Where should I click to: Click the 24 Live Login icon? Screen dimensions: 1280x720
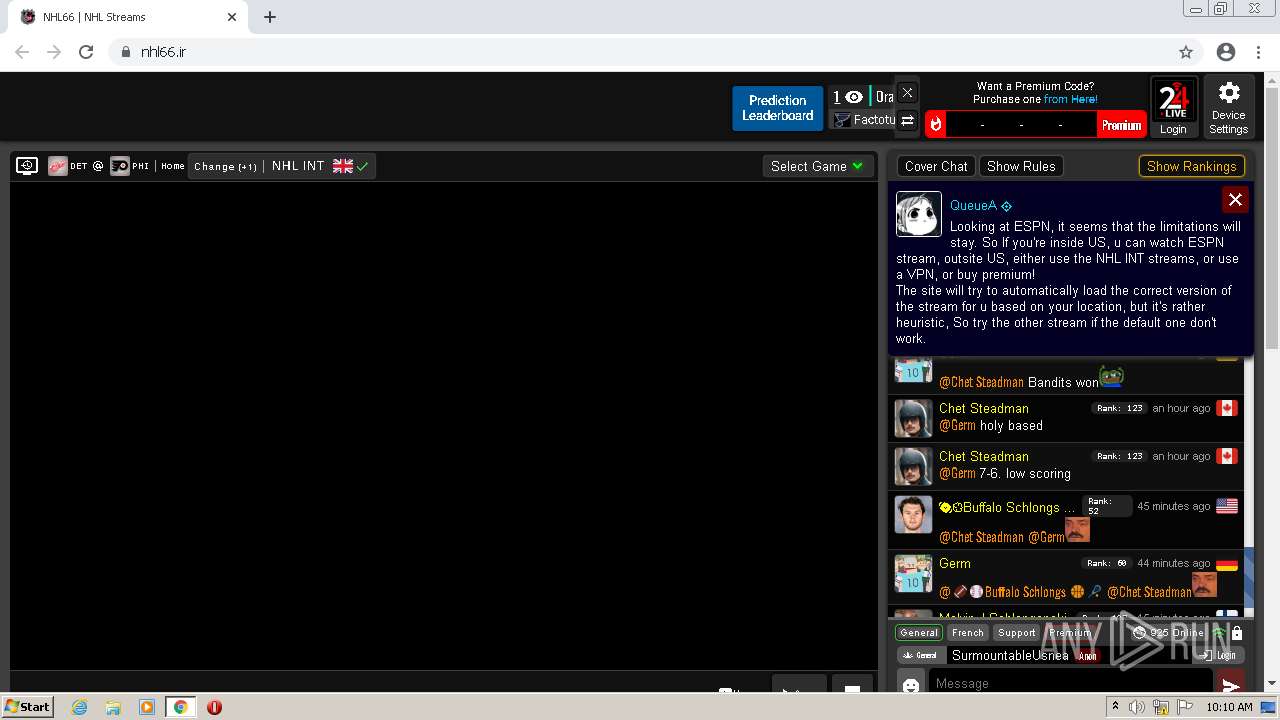(1173, 107)
